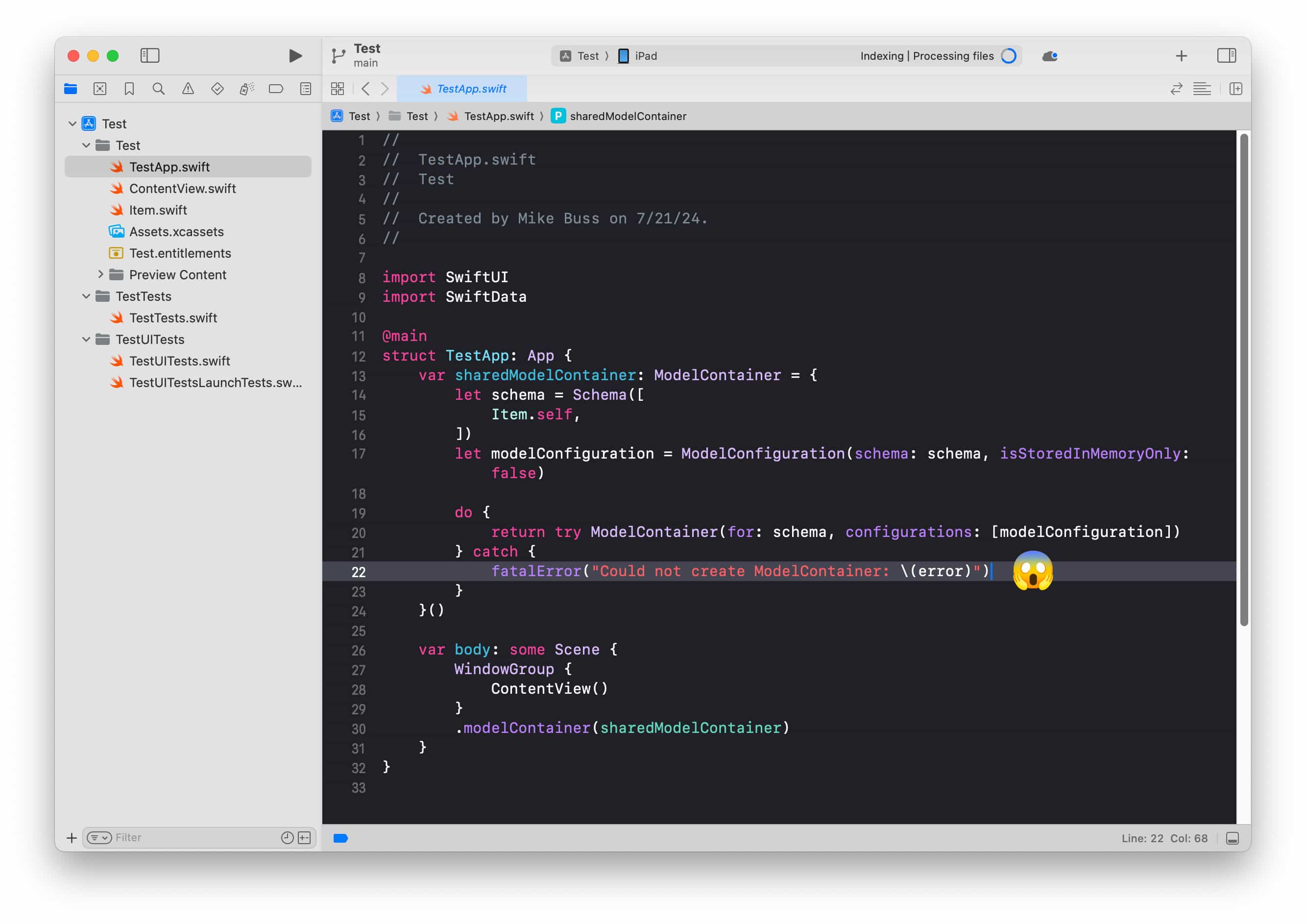Screen dimensions: 1306x924
Task: Toggle the code review arrows icon
Action: 1176,89
